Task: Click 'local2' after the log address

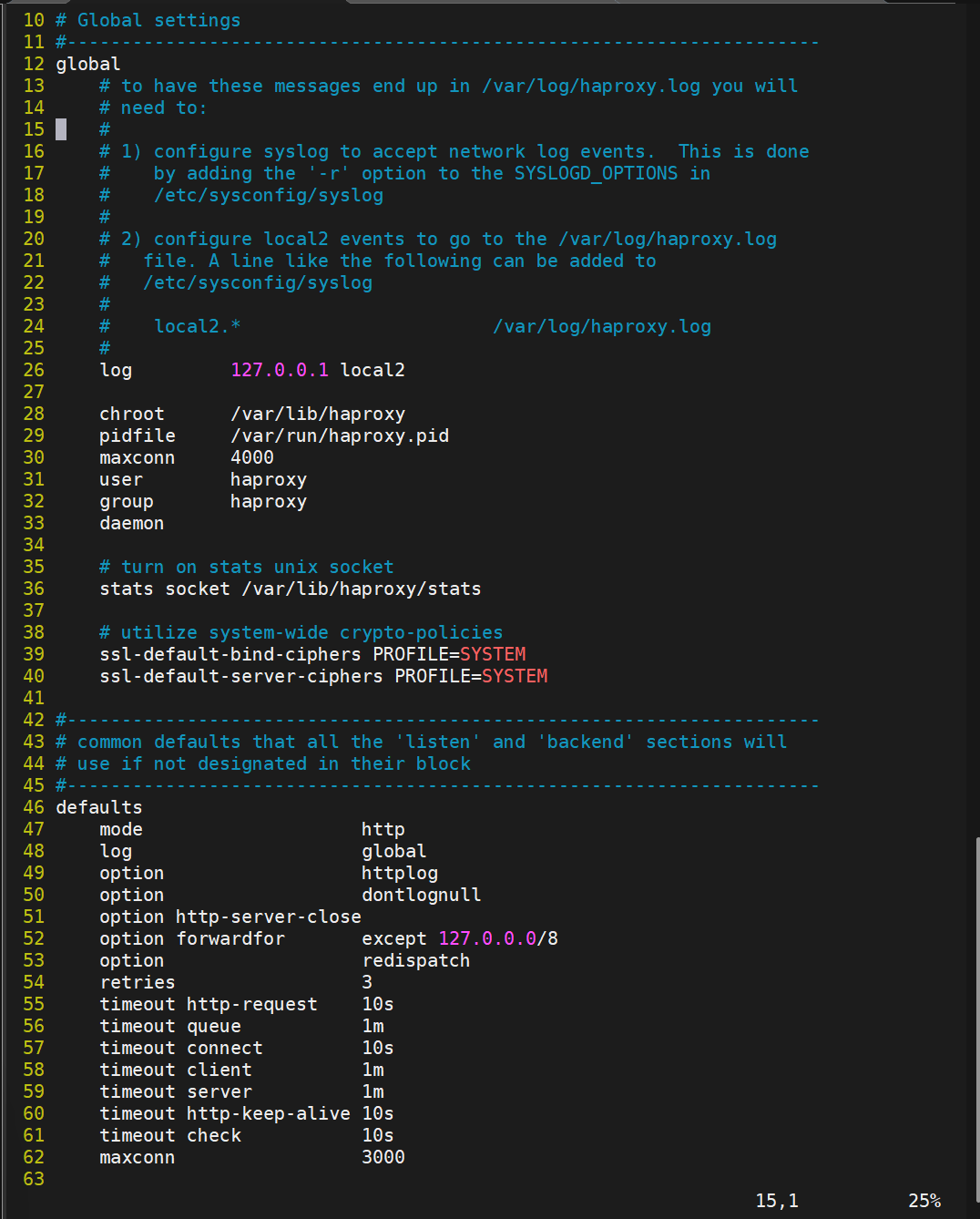Action: (x=373, y=370)
